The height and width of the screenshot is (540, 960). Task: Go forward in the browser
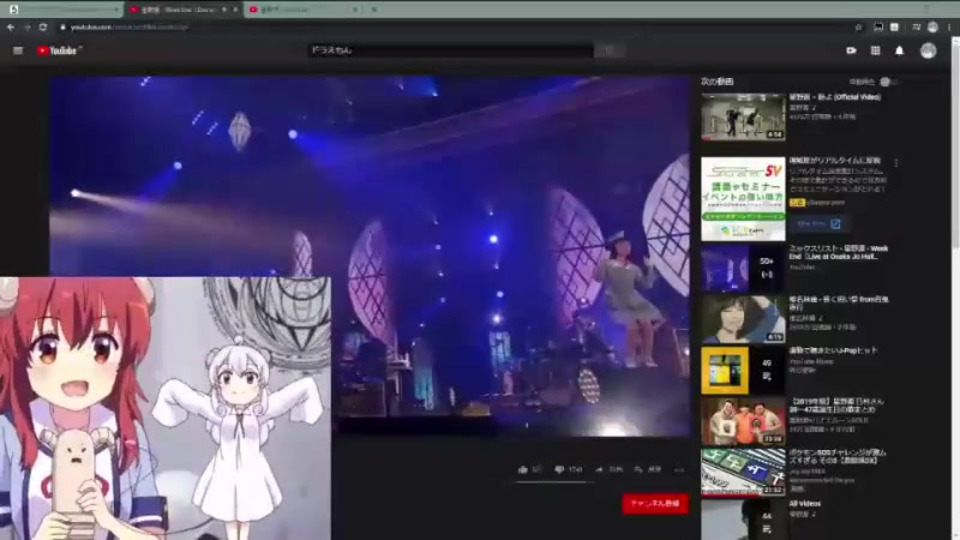pos(27,27)
